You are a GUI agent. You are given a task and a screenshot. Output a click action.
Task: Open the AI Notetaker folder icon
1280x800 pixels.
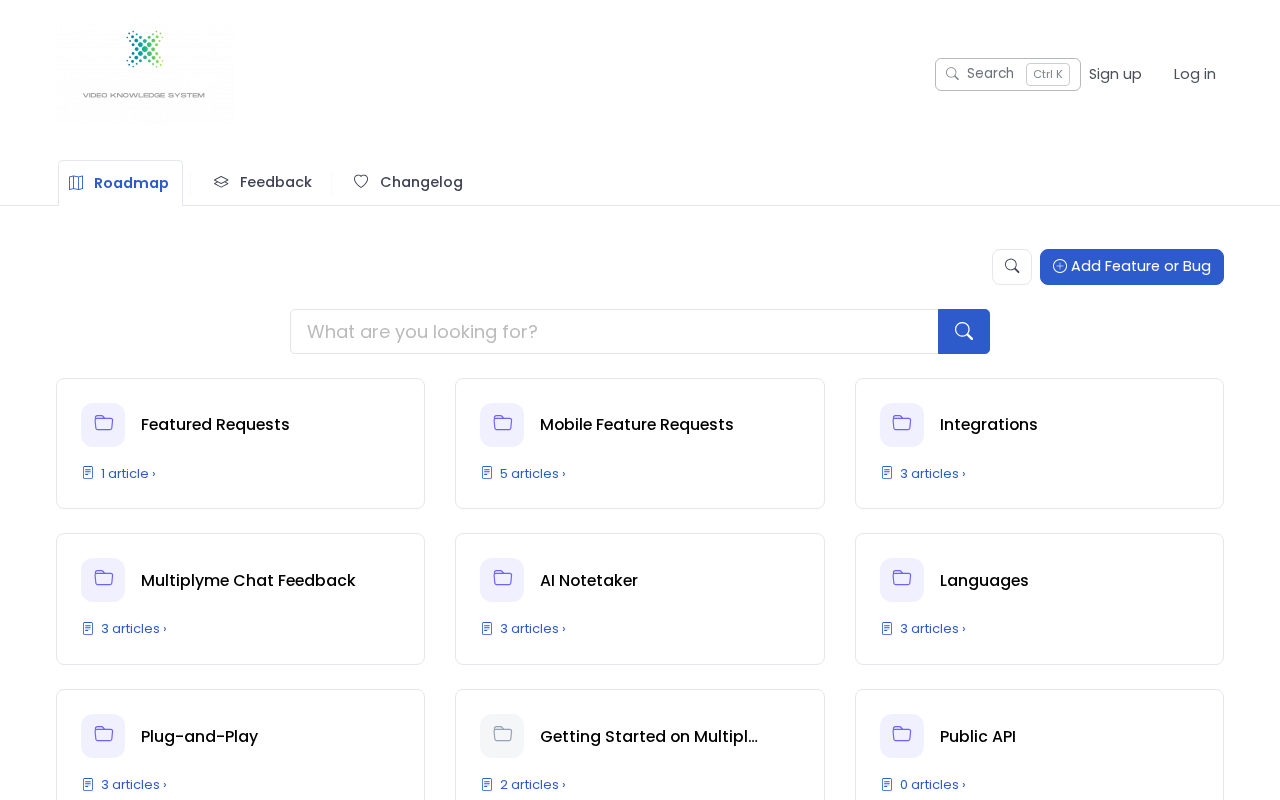(x=502, y=580)
